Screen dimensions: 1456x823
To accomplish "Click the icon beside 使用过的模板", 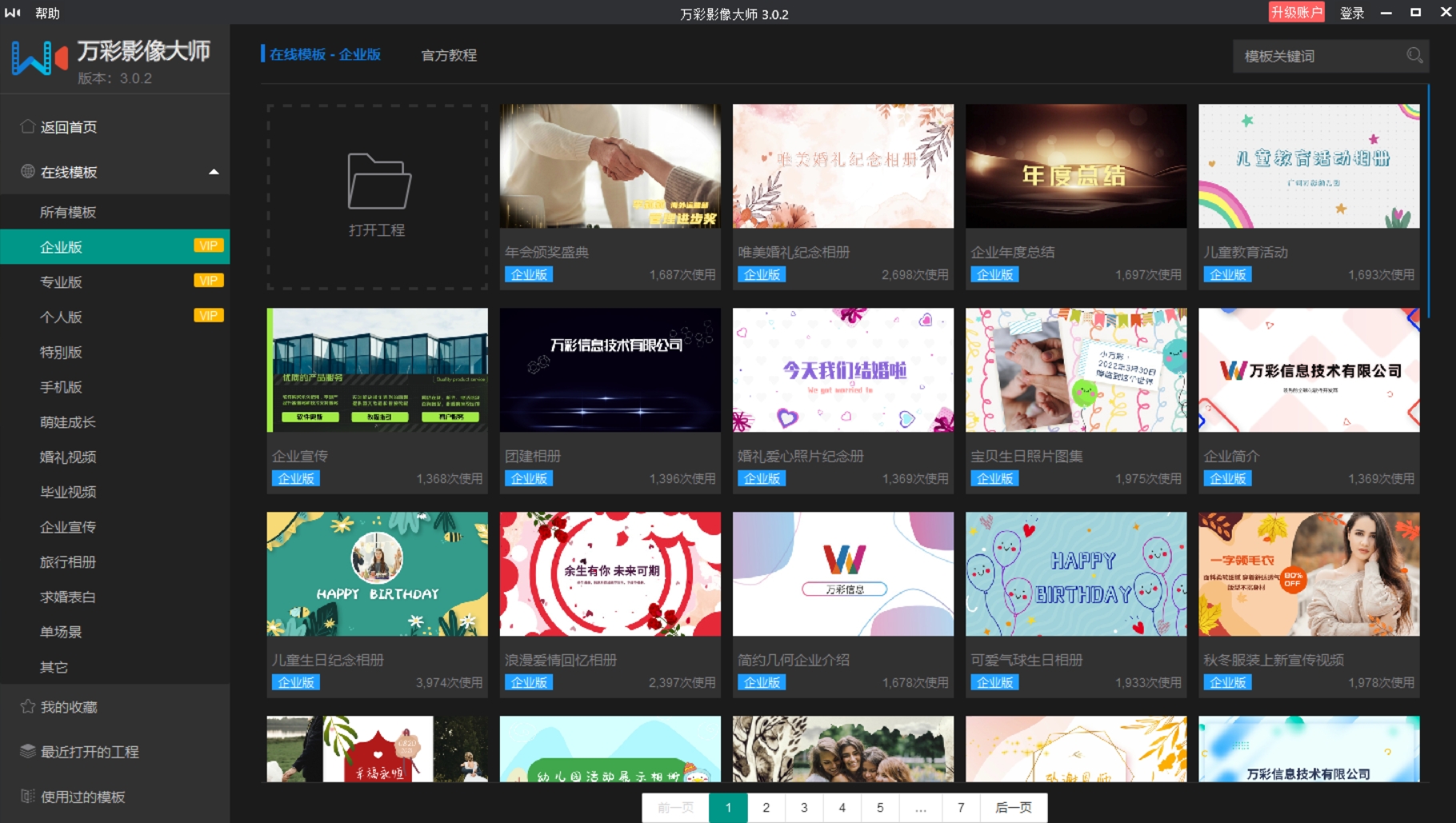I will point(27,796).
